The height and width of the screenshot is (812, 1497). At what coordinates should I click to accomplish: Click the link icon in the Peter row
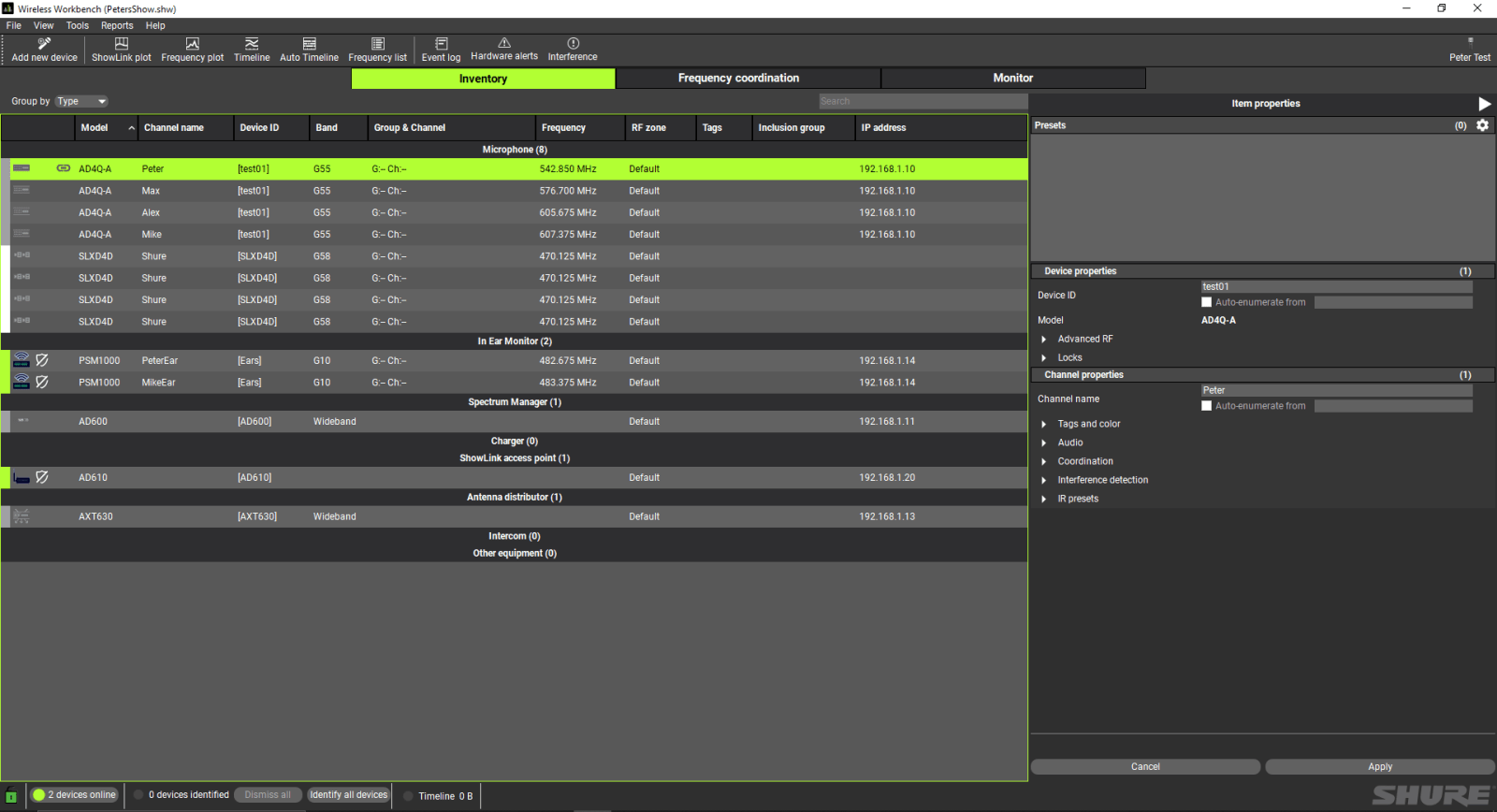coord(64,168)
